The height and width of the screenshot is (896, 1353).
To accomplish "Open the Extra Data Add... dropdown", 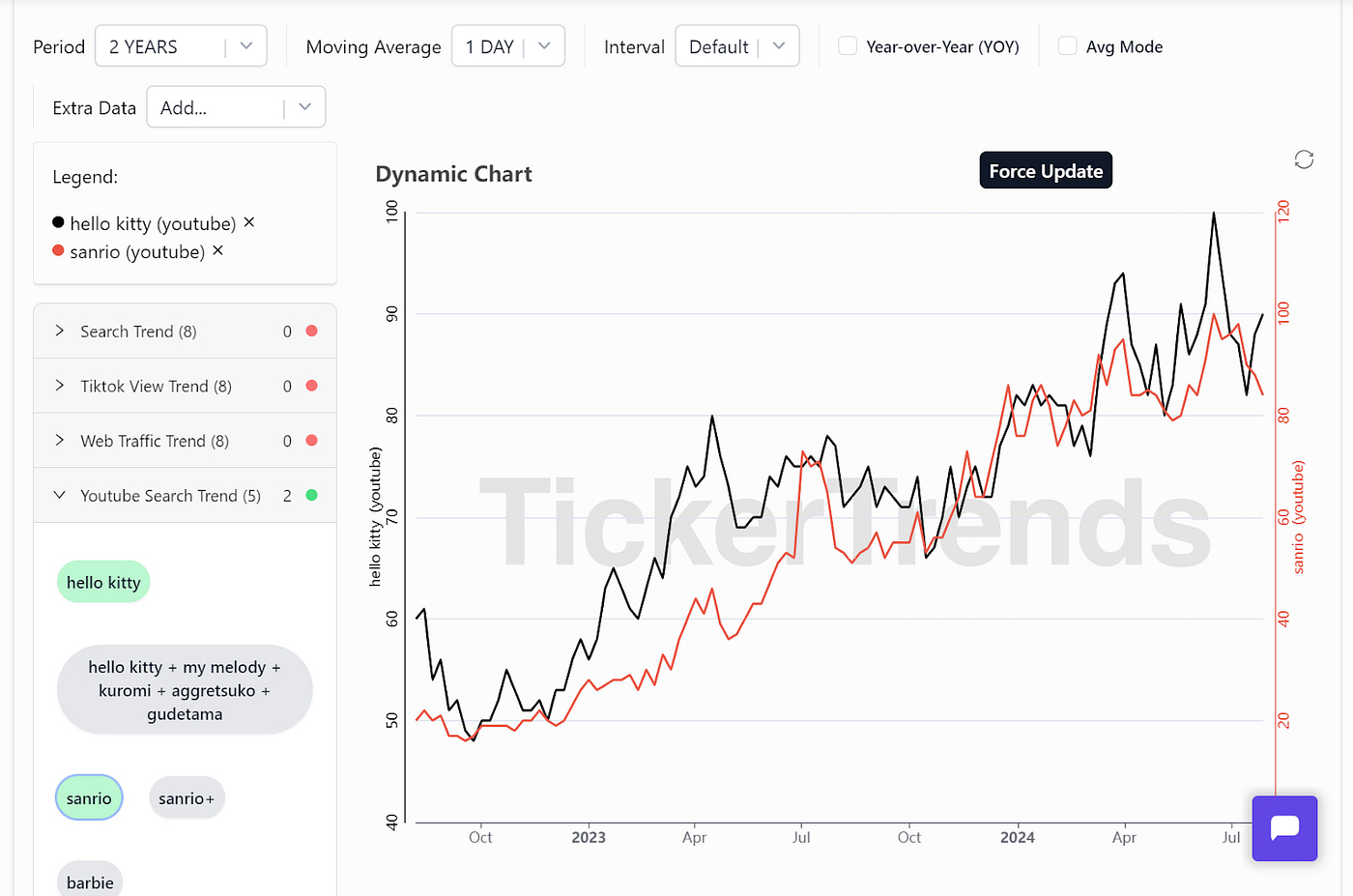I will [236, 107].
